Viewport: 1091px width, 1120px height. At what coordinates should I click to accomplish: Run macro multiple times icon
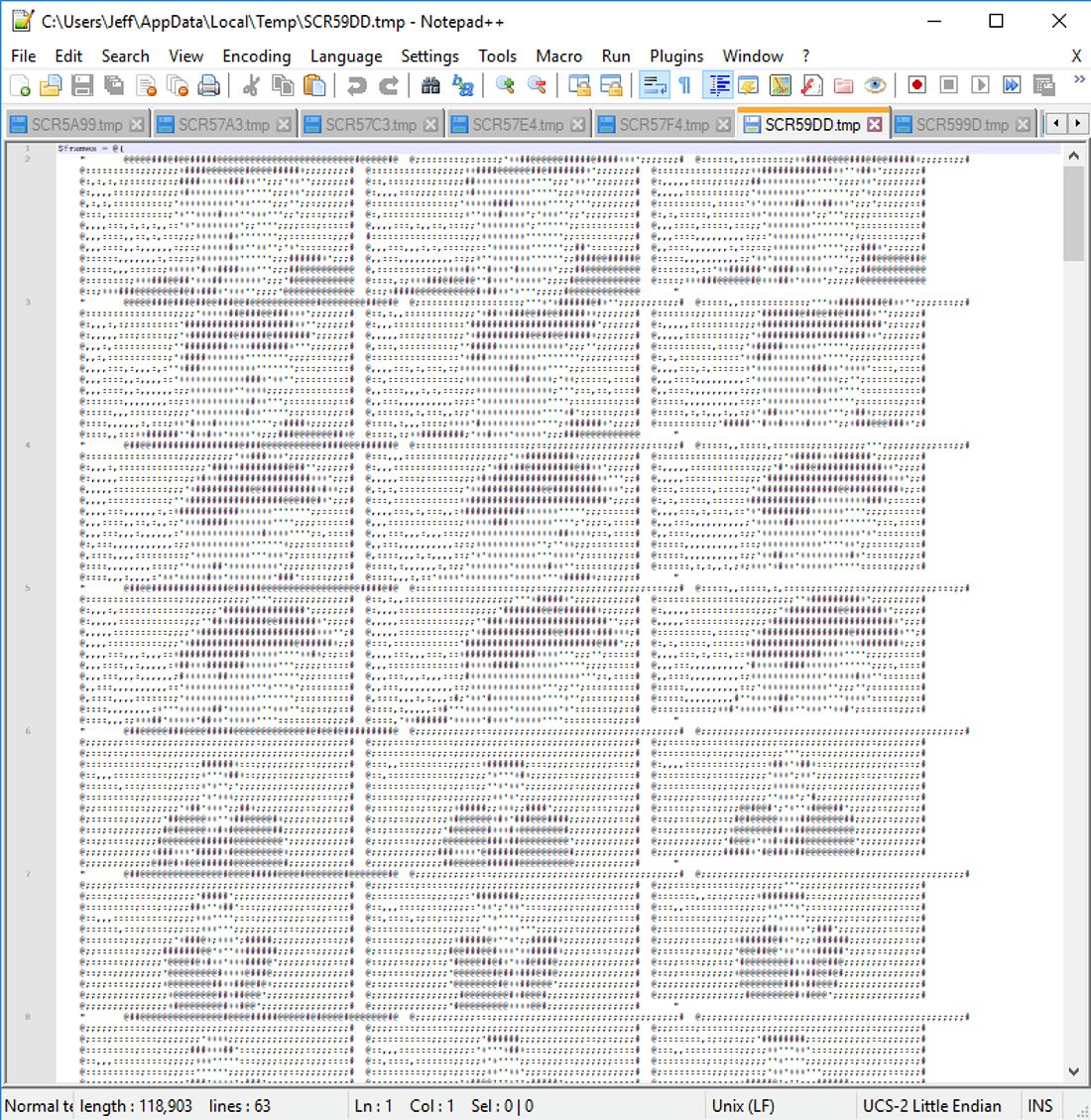pyautogui.click(x=1012, y=85)
